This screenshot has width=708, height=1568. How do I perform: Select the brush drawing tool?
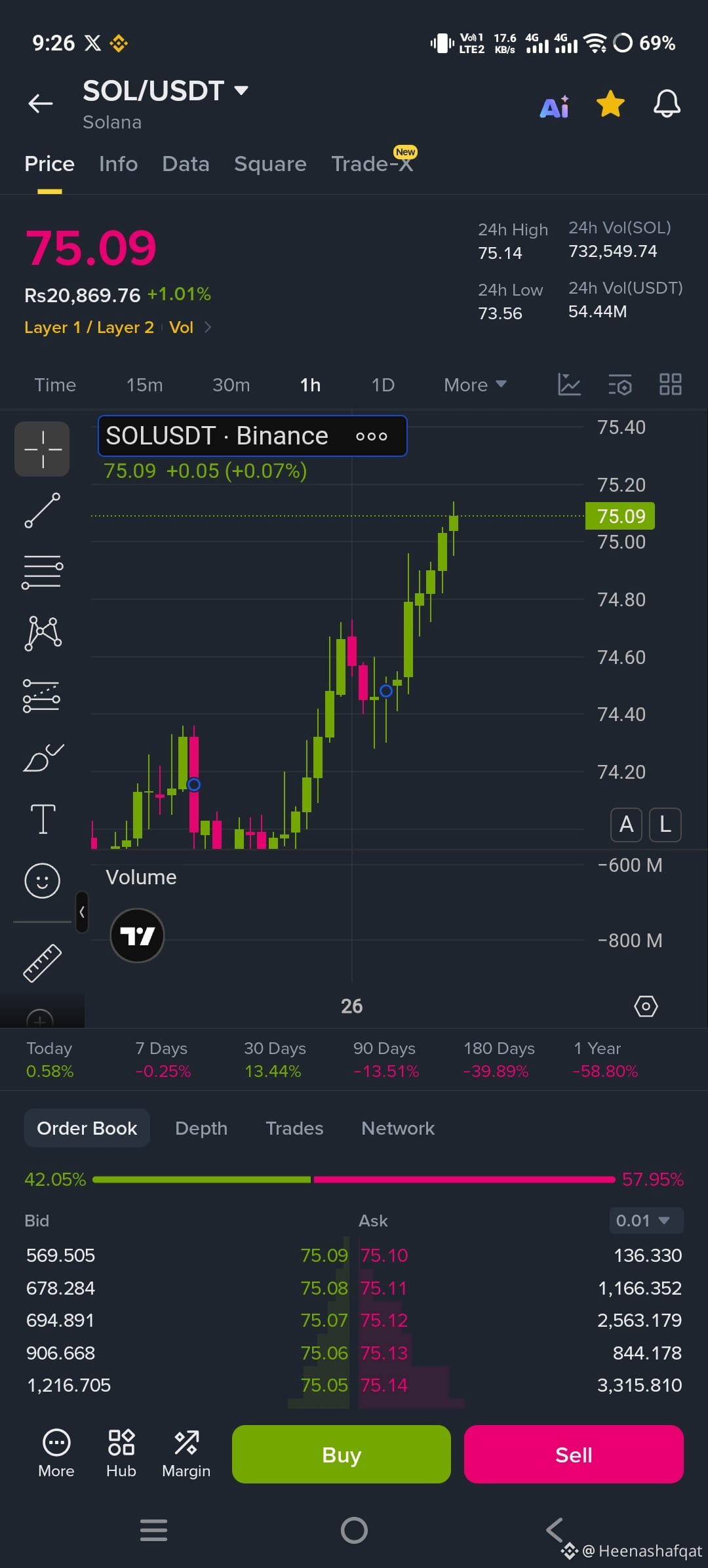[x=43, y=758]
